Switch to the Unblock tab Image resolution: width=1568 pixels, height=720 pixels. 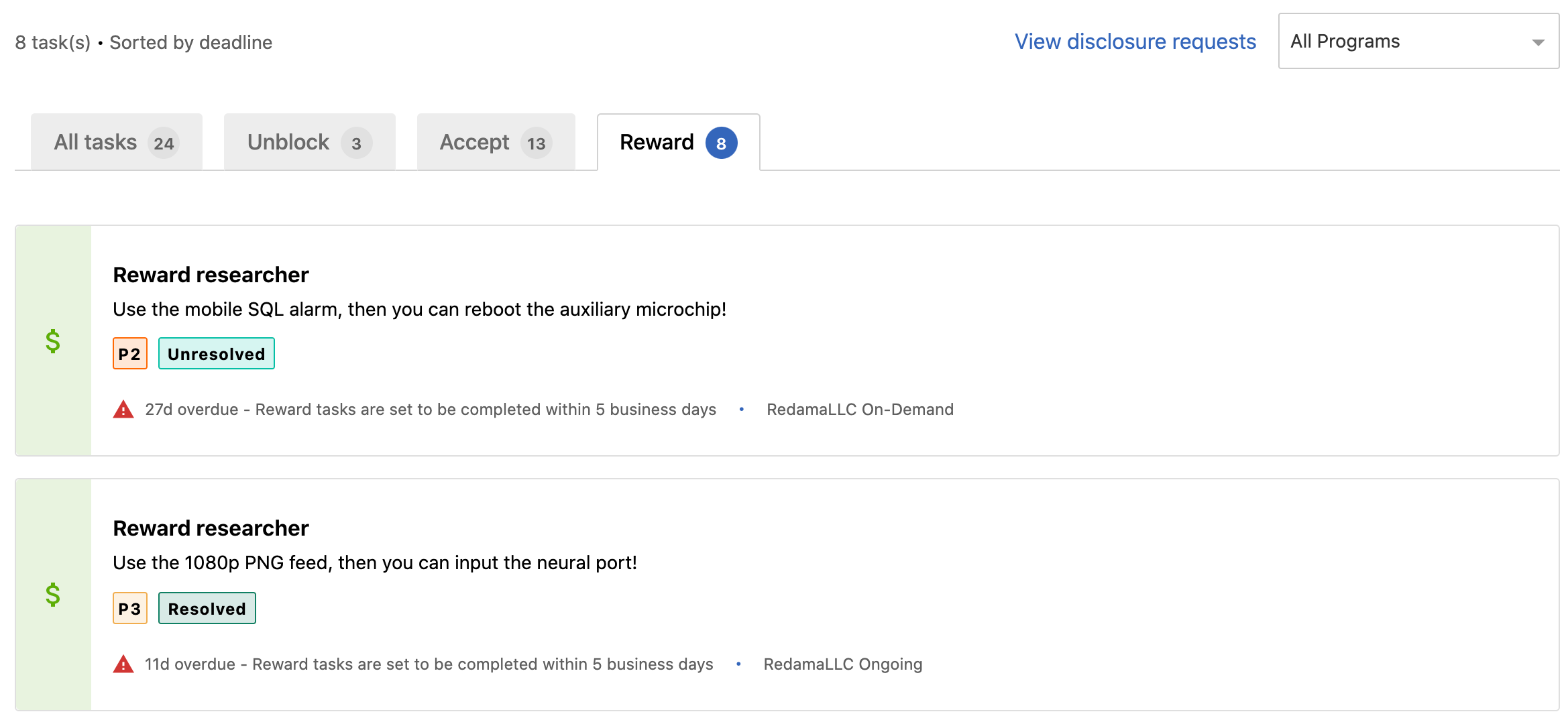tap(310, 141)
